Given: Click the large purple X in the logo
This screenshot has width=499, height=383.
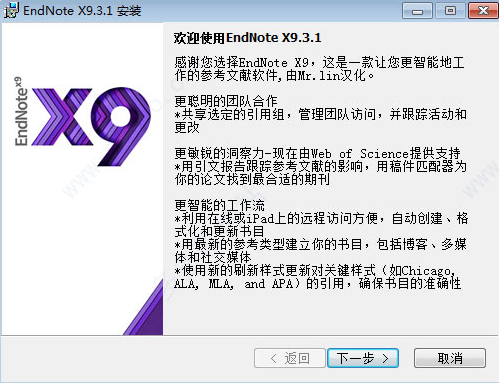Looking at the screenshot, I should [x=62, y=117].
